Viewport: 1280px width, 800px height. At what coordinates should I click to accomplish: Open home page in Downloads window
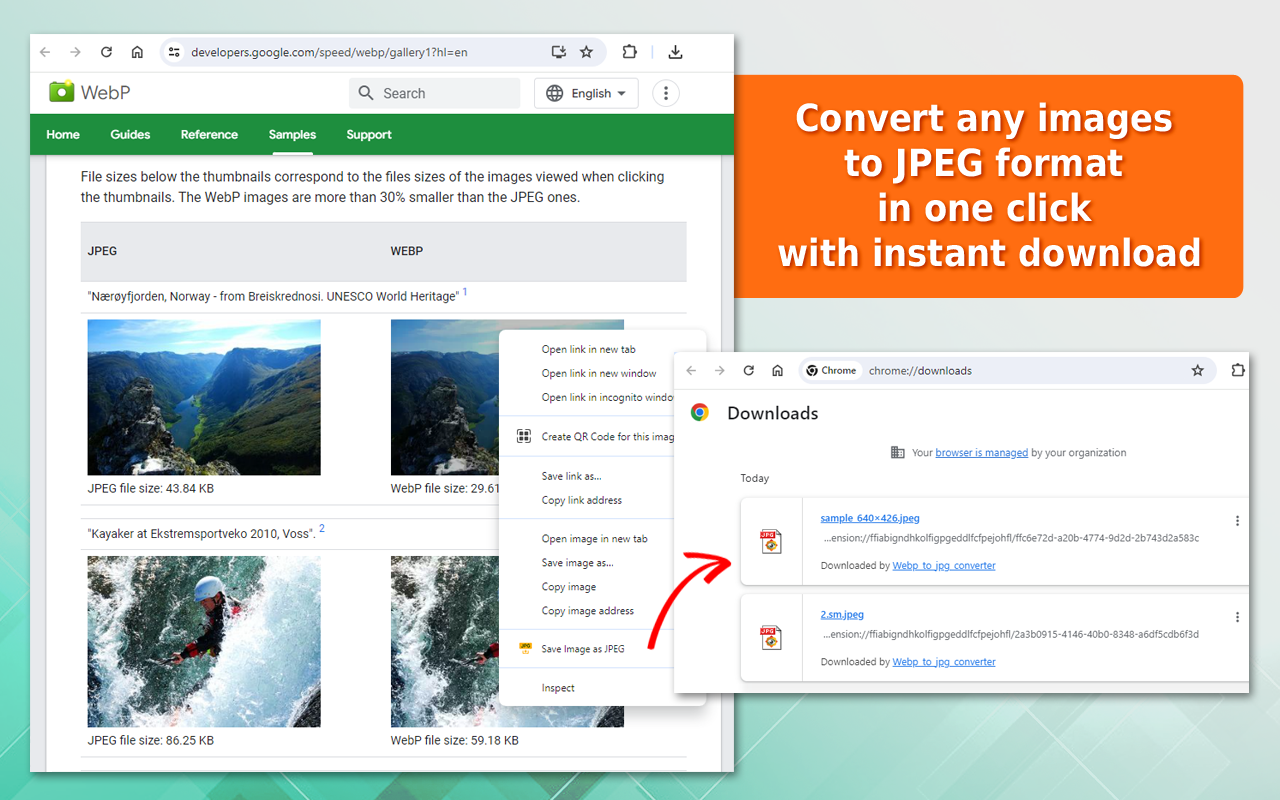[777, 370]
